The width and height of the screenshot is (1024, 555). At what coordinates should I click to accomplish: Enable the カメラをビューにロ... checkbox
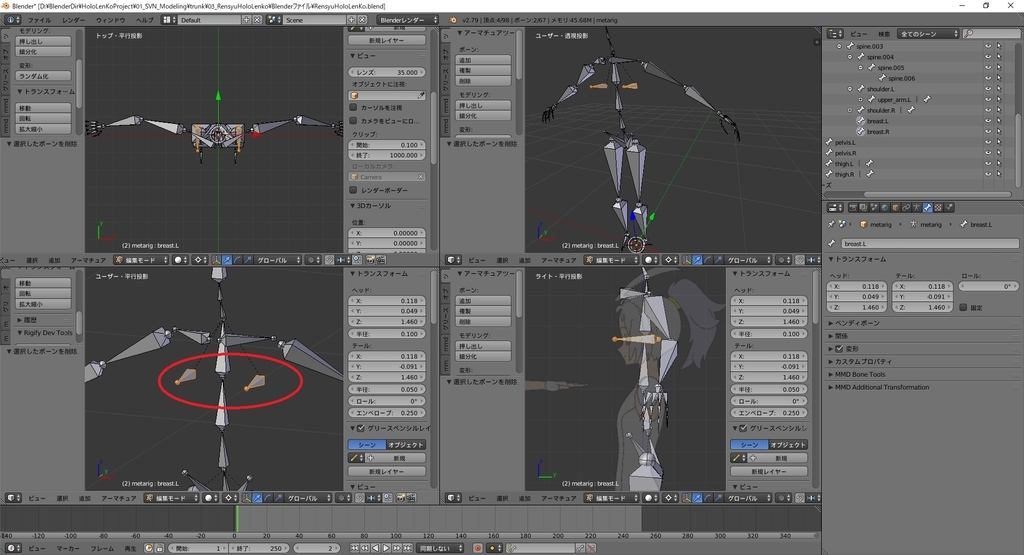pos(353,121)
